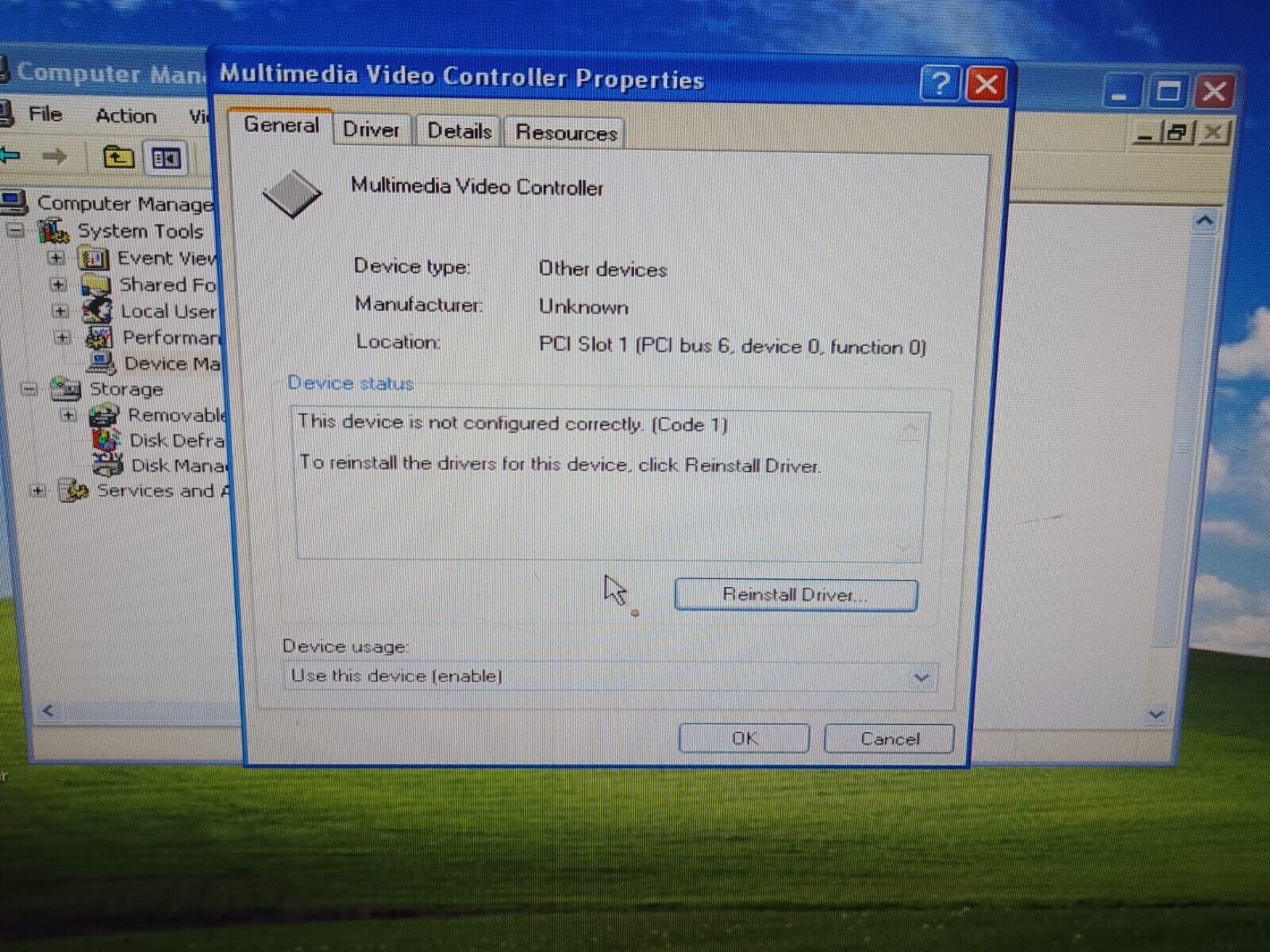Open the File menu in Computer Management
Screen dimensions: 1270x952
tap(45, 114)
